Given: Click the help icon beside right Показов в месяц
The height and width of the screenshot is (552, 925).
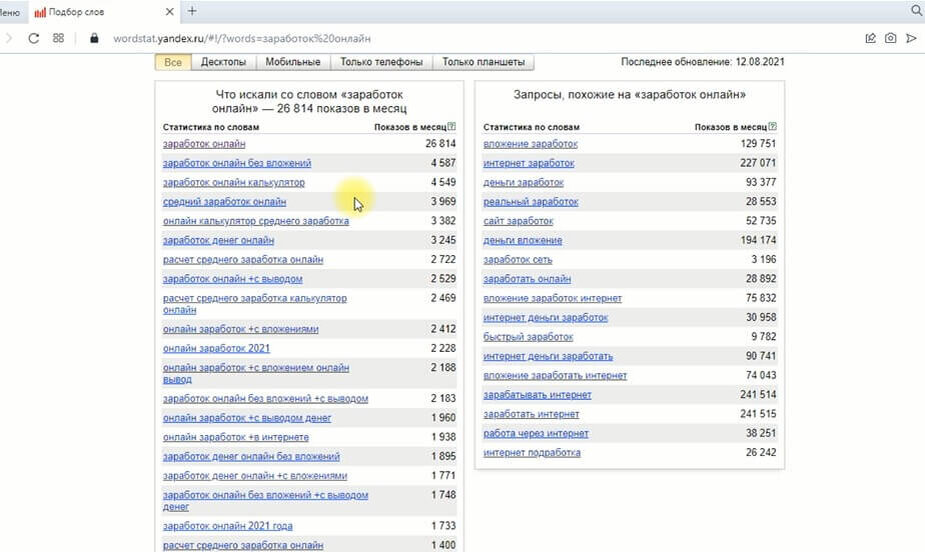Looking at the screenshot, I should tap(772, 126).
